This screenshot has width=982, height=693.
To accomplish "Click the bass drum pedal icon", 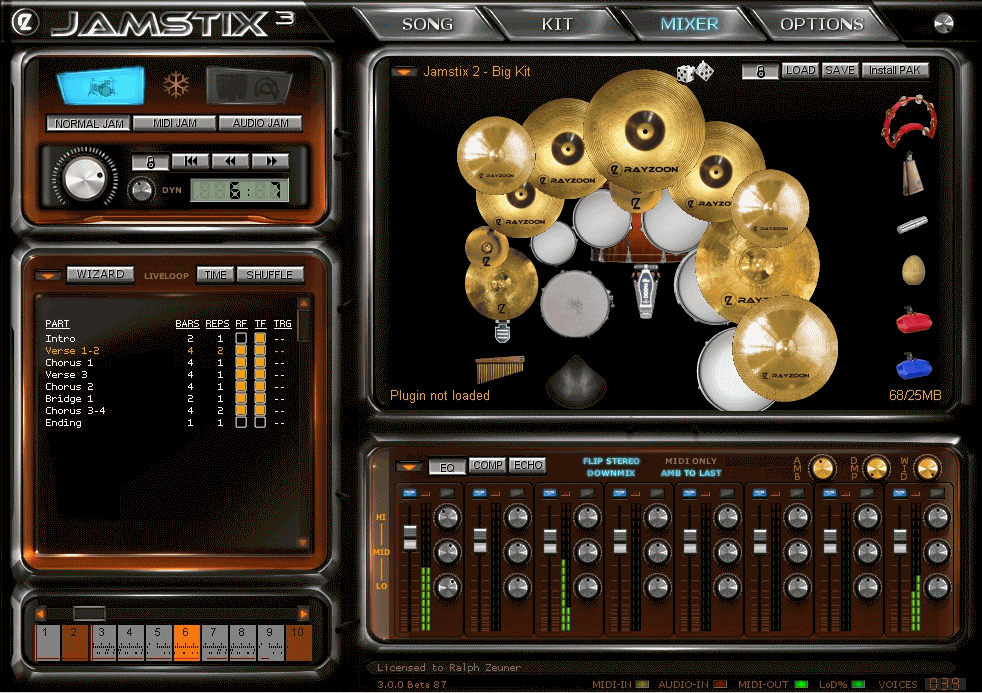I will point(644,291).
